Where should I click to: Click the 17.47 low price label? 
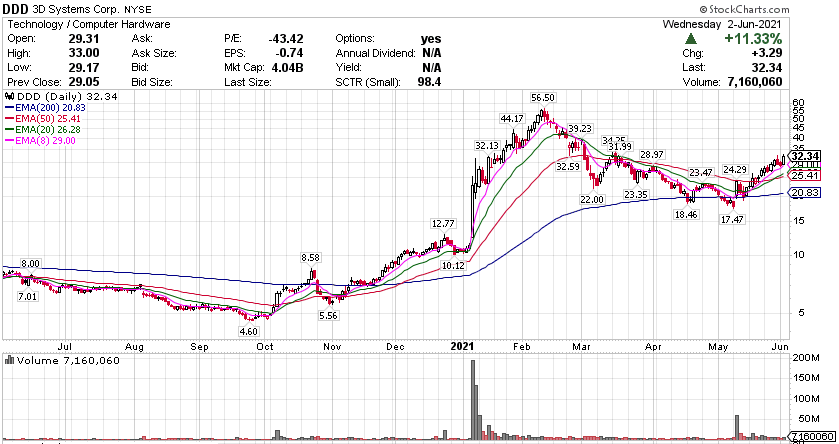pos(734,219)
